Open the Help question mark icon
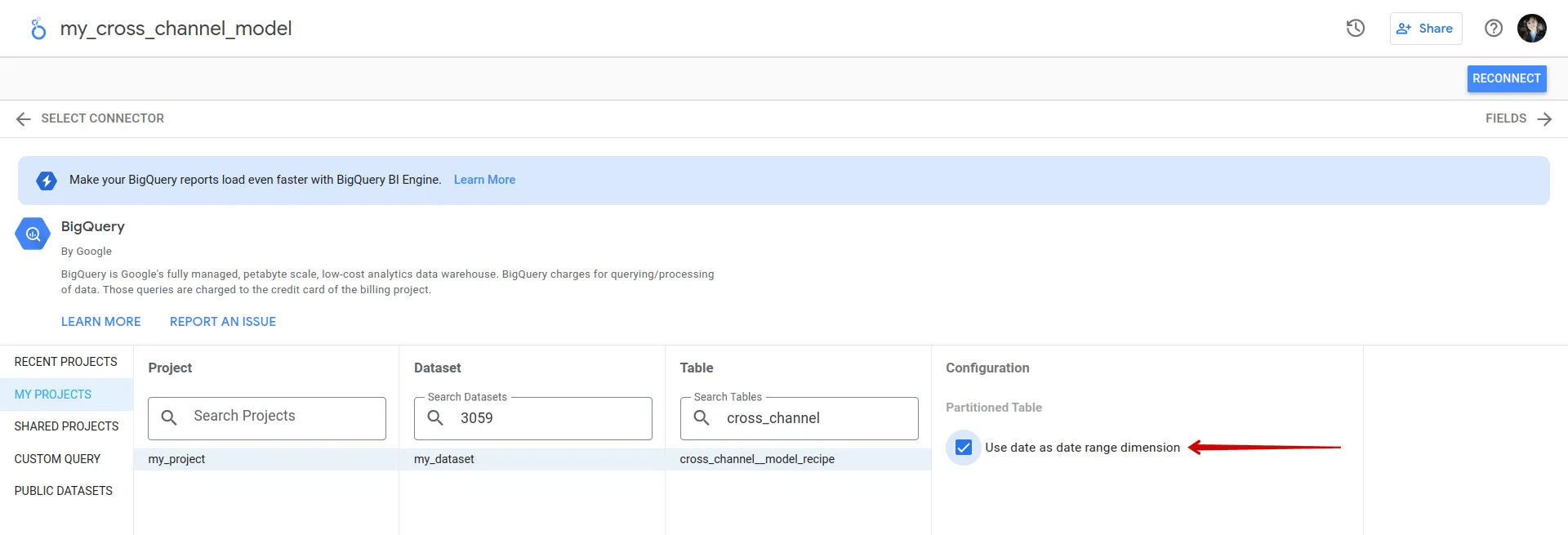 click(1494, 29)
